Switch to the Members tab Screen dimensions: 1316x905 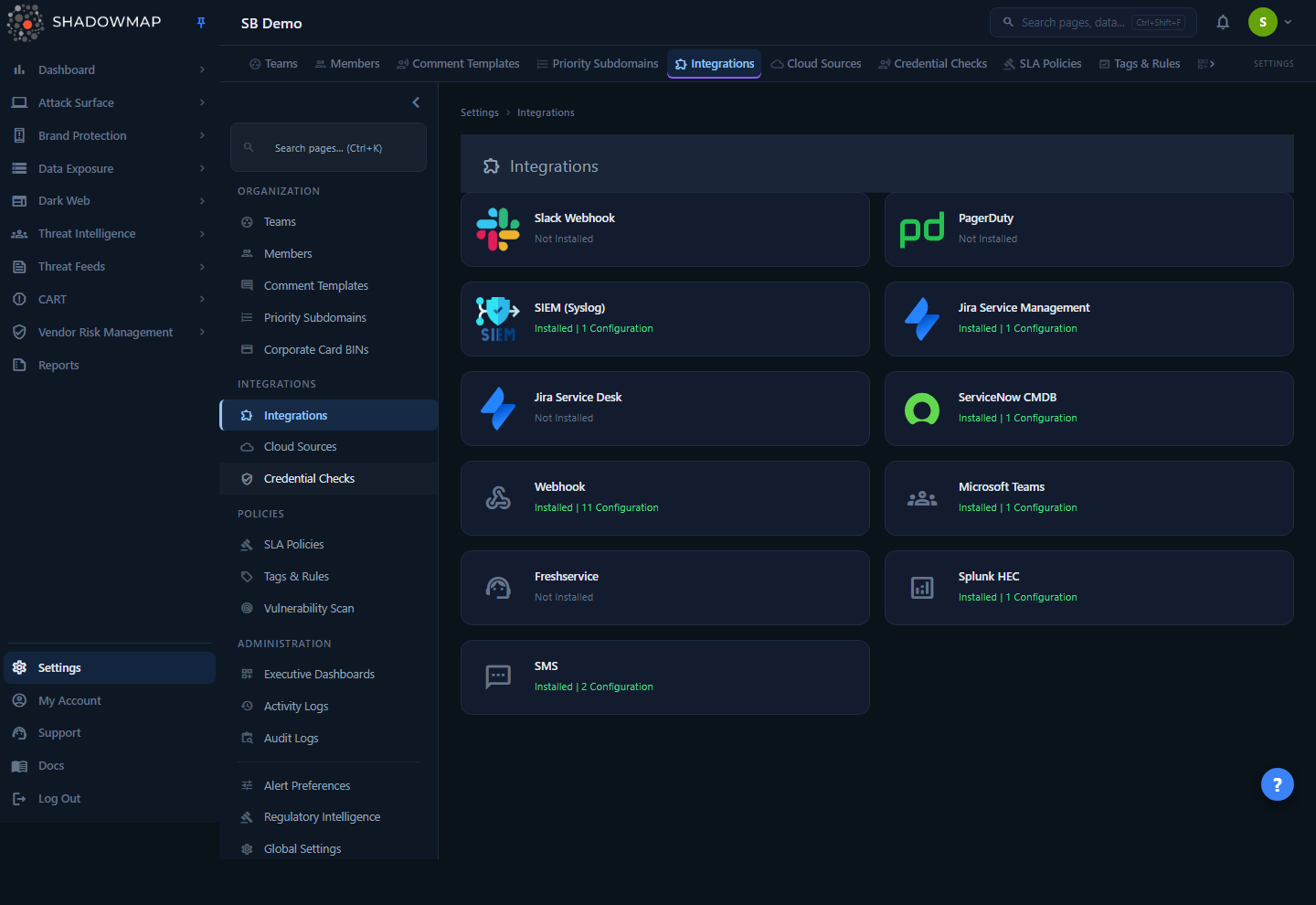coord(347,64)
